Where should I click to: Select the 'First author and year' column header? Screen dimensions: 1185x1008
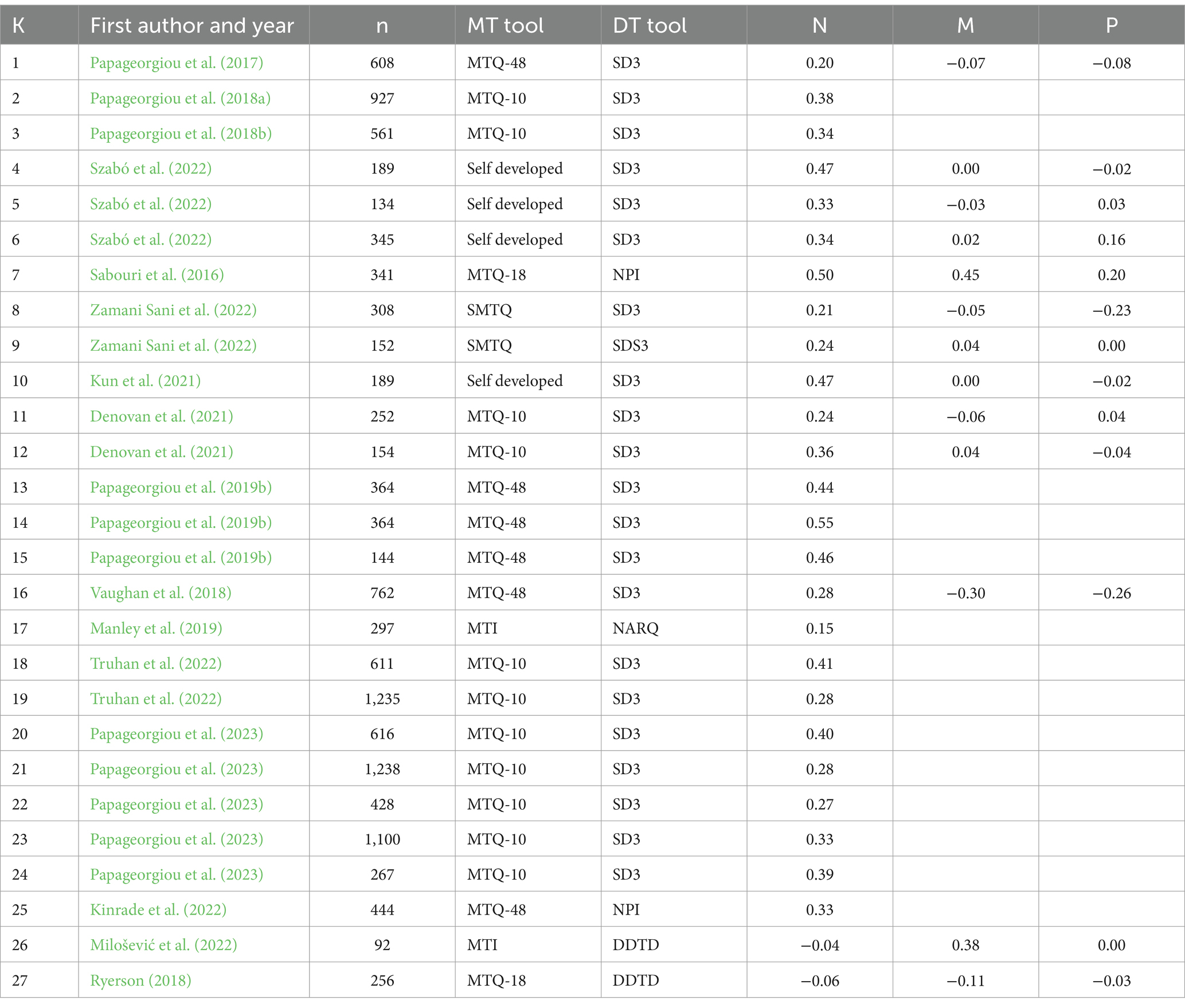192,25
